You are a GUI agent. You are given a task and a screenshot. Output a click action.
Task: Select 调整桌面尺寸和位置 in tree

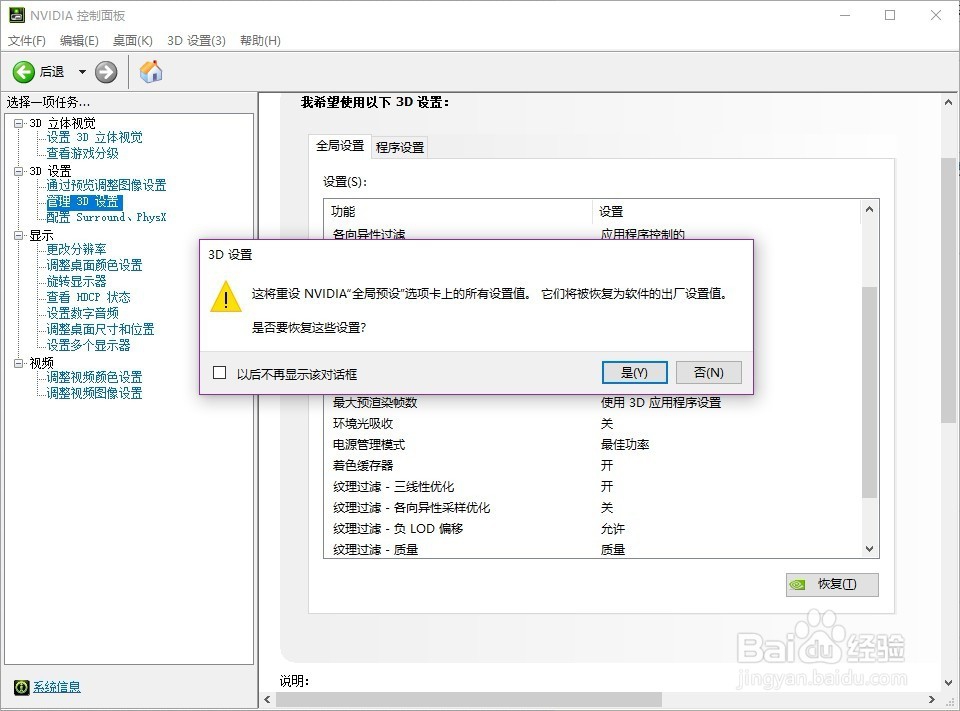click(100, 329)
